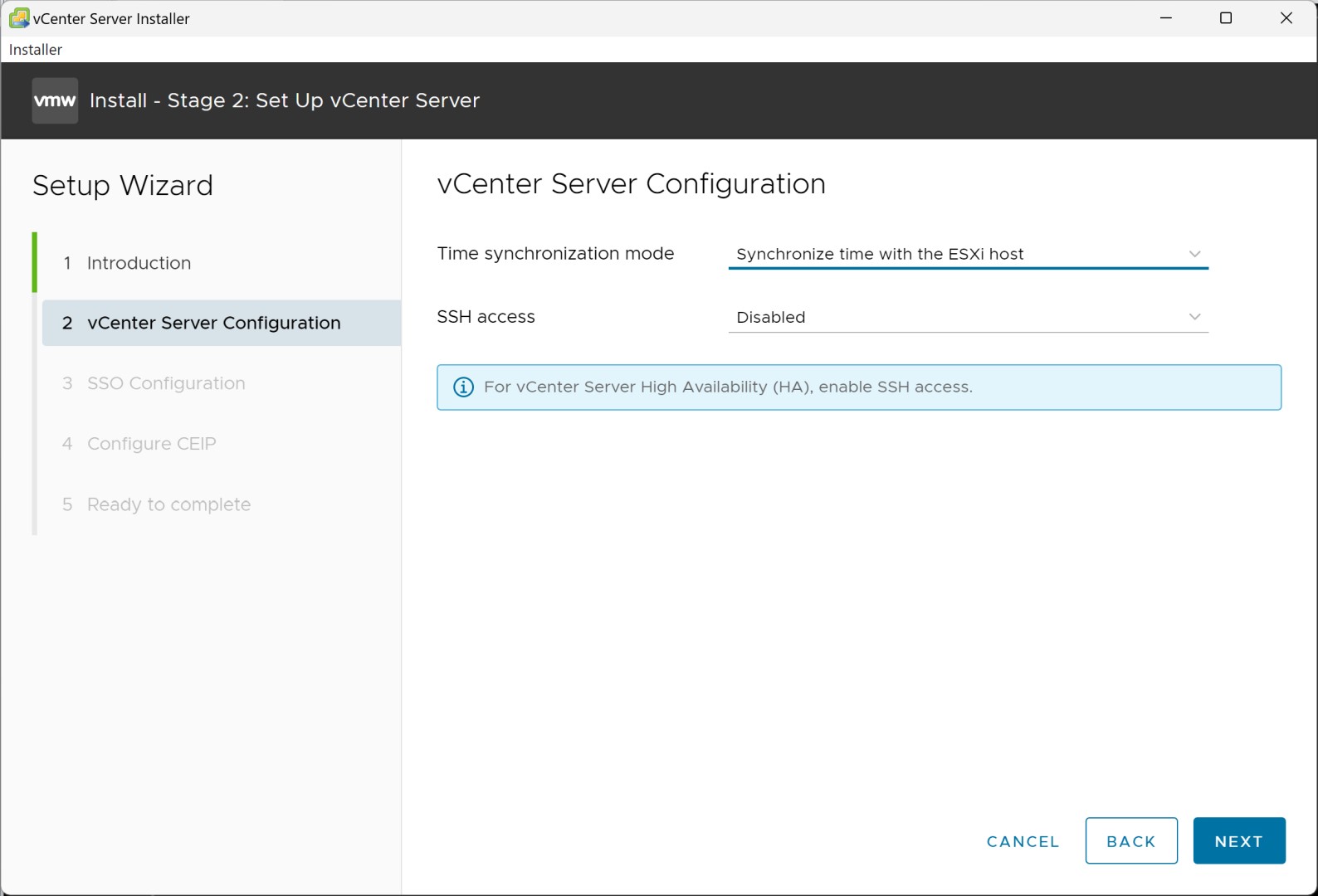Select the 'Synchronize time with the ESXi host' field
The height and width of the screenshot is (896, 1318).
[968, 254]
